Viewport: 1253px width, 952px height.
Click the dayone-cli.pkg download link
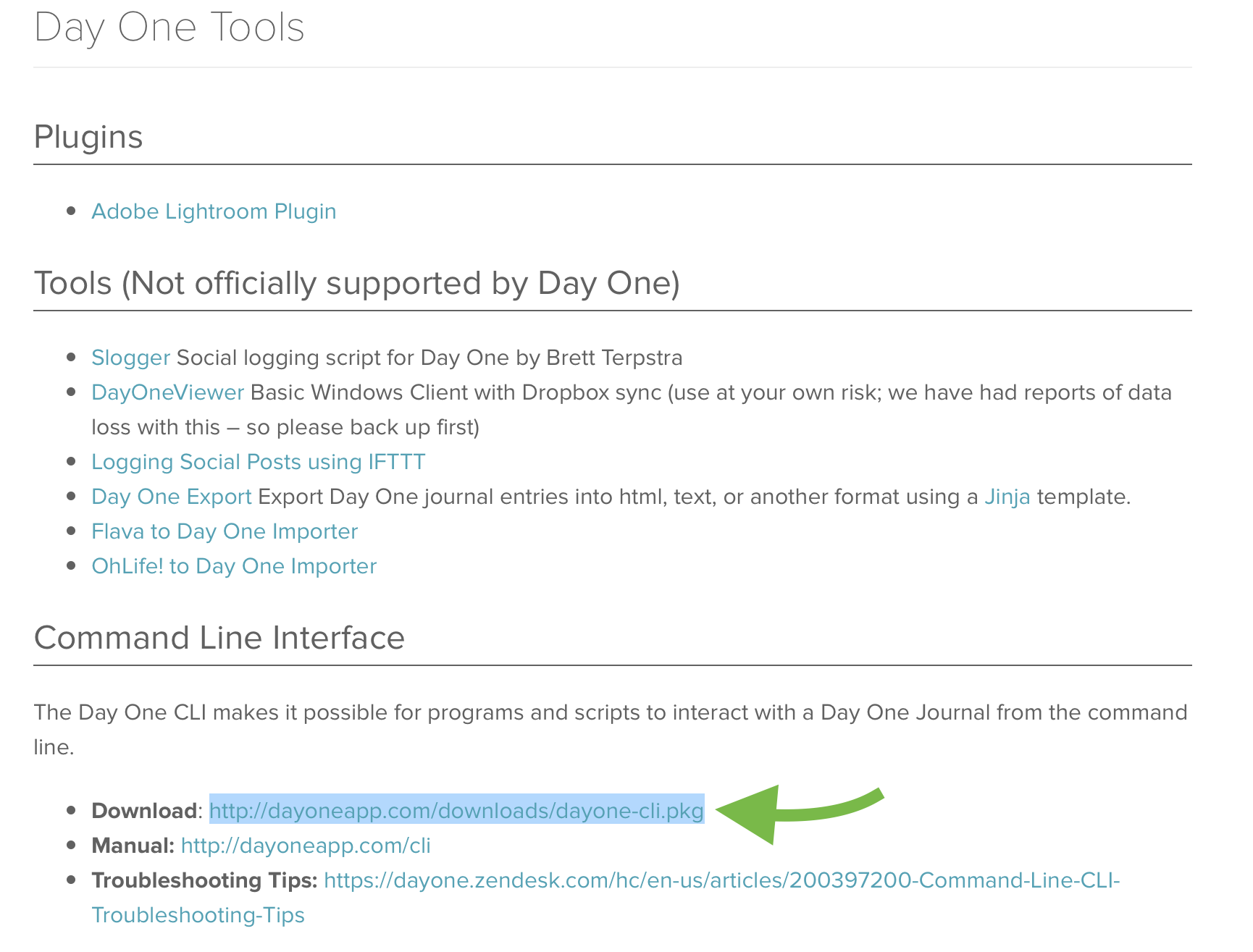coord(456,811)
